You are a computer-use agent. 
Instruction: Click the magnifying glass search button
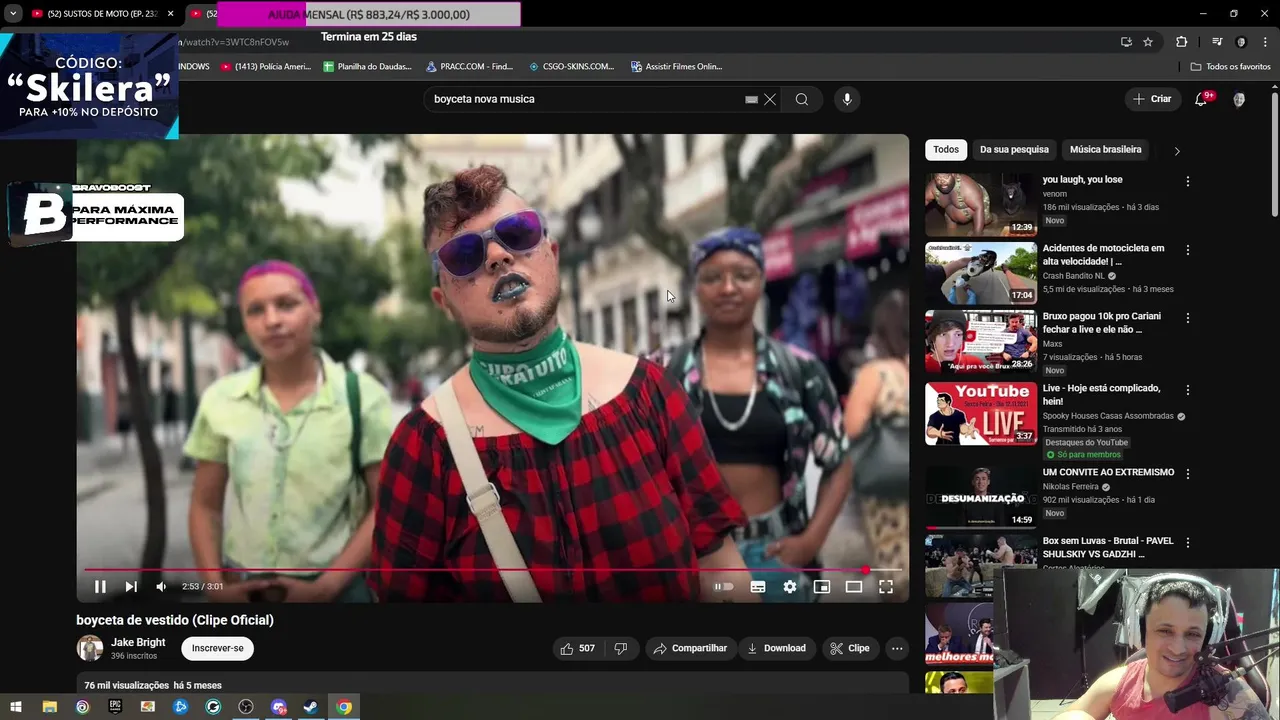pos(802,99)
